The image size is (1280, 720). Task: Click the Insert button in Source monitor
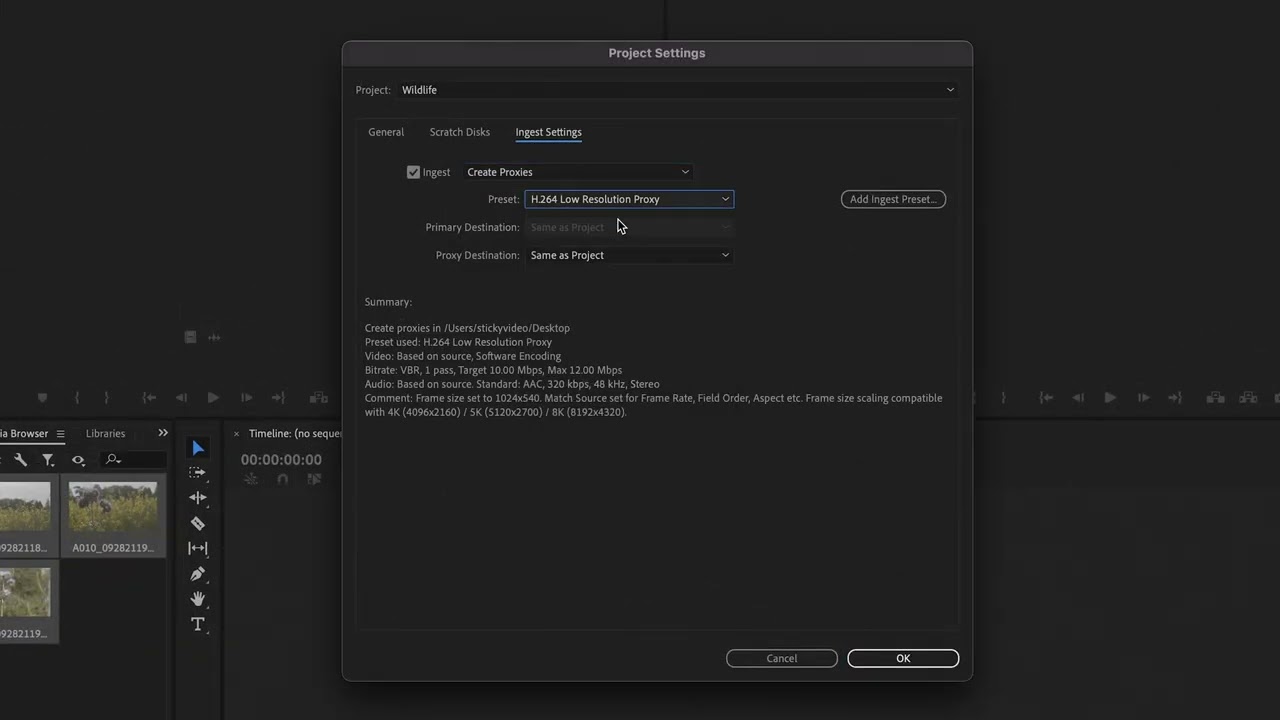coord(318,397)
